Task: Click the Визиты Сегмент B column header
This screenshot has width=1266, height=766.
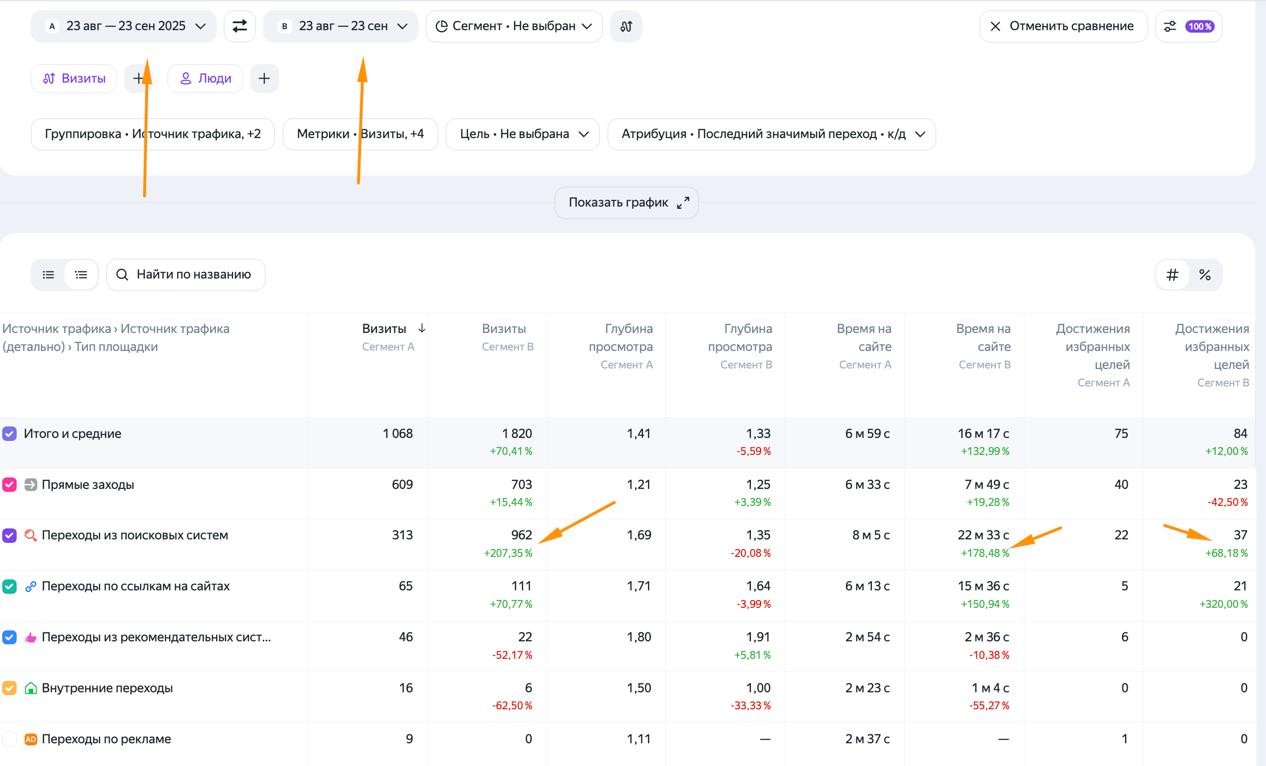Action: pos(505,337)
